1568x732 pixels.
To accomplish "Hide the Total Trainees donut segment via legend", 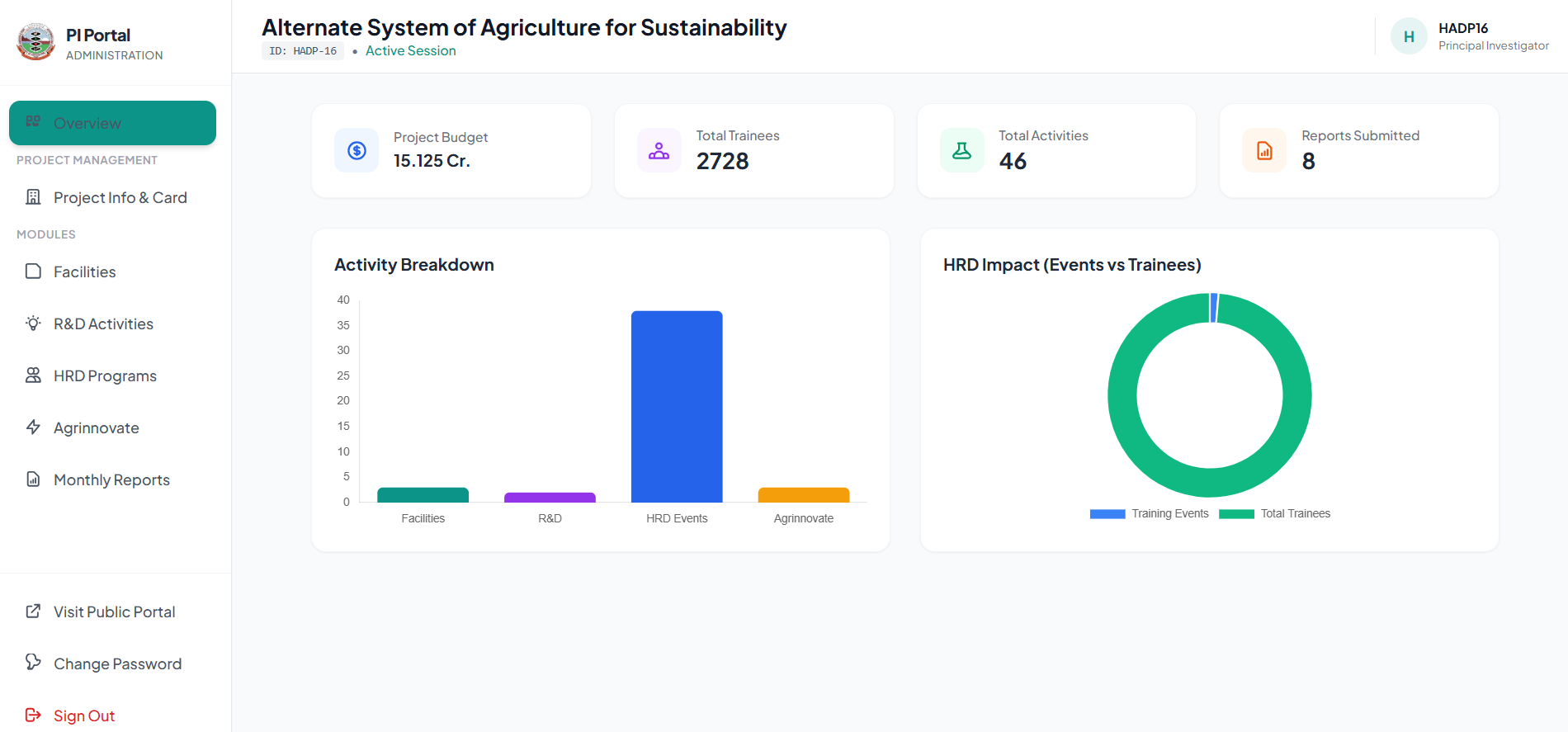I will [1275, 513].
